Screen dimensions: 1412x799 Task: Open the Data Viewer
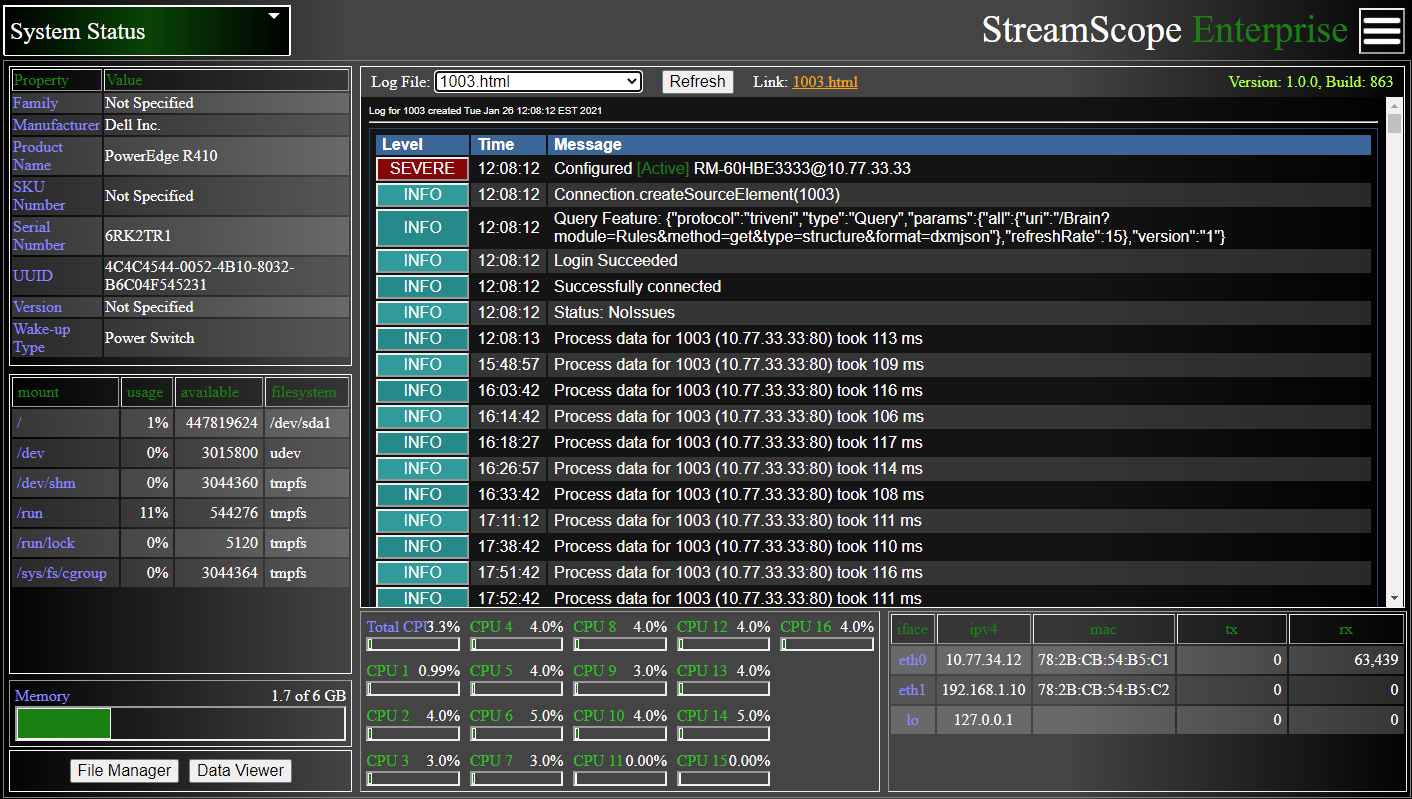240,770
